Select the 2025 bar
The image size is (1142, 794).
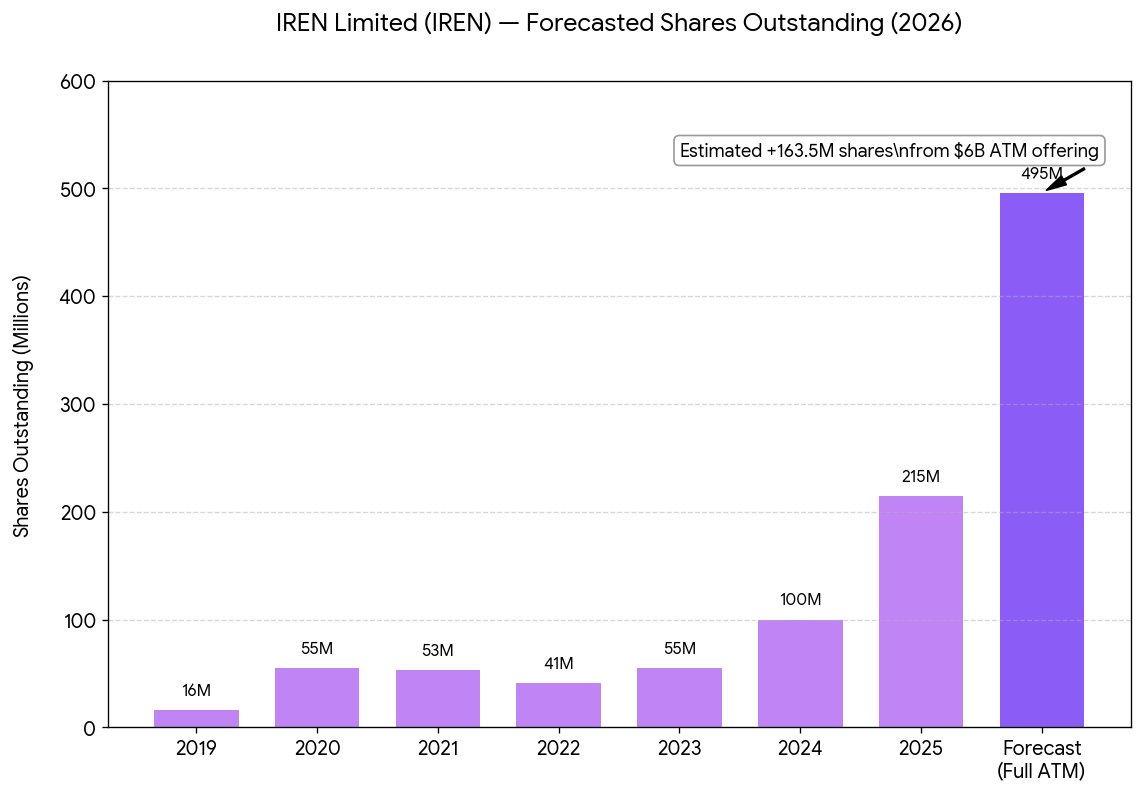[x=921, y=612]
